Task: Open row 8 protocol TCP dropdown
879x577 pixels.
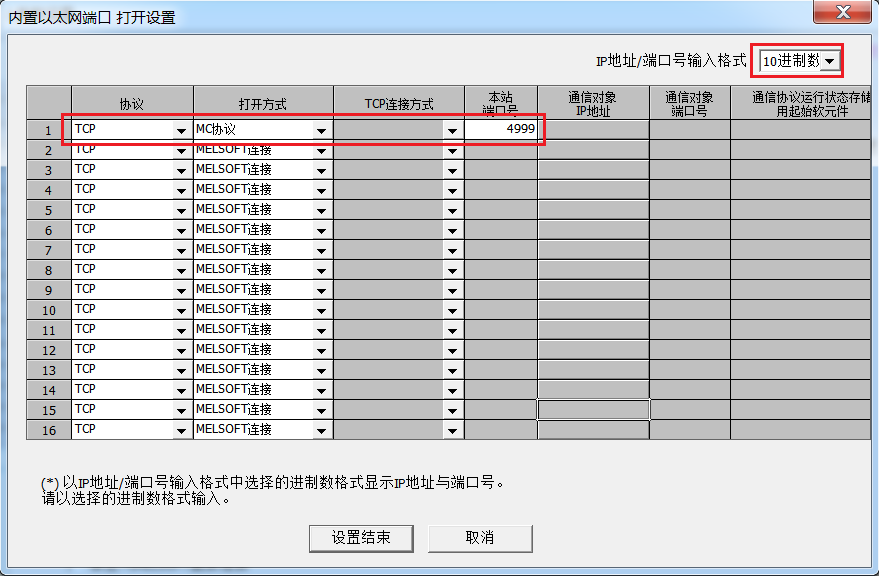Action: pos(181,271)
